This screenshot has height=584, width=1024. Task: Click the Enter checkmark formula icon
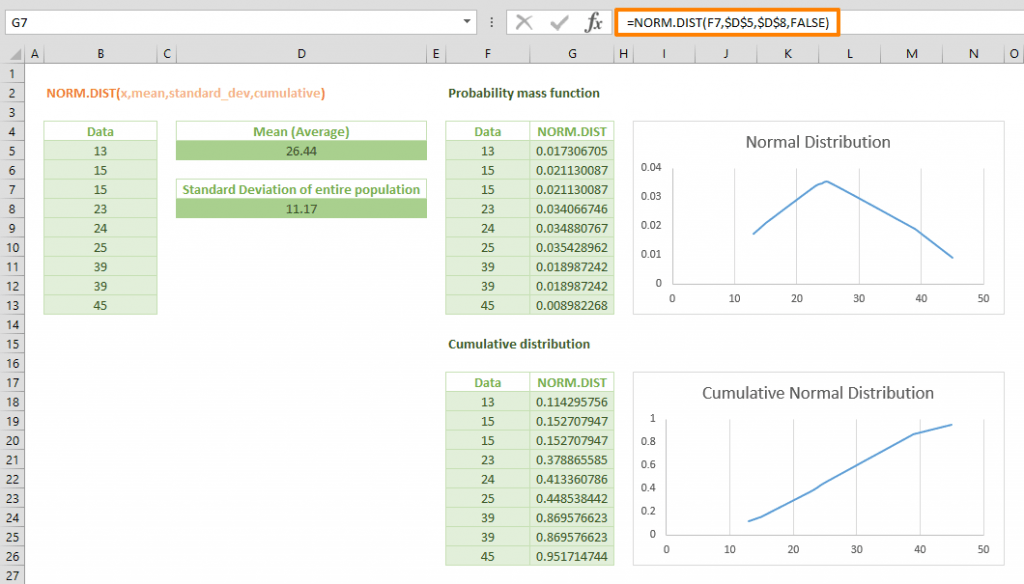(559, 23)
